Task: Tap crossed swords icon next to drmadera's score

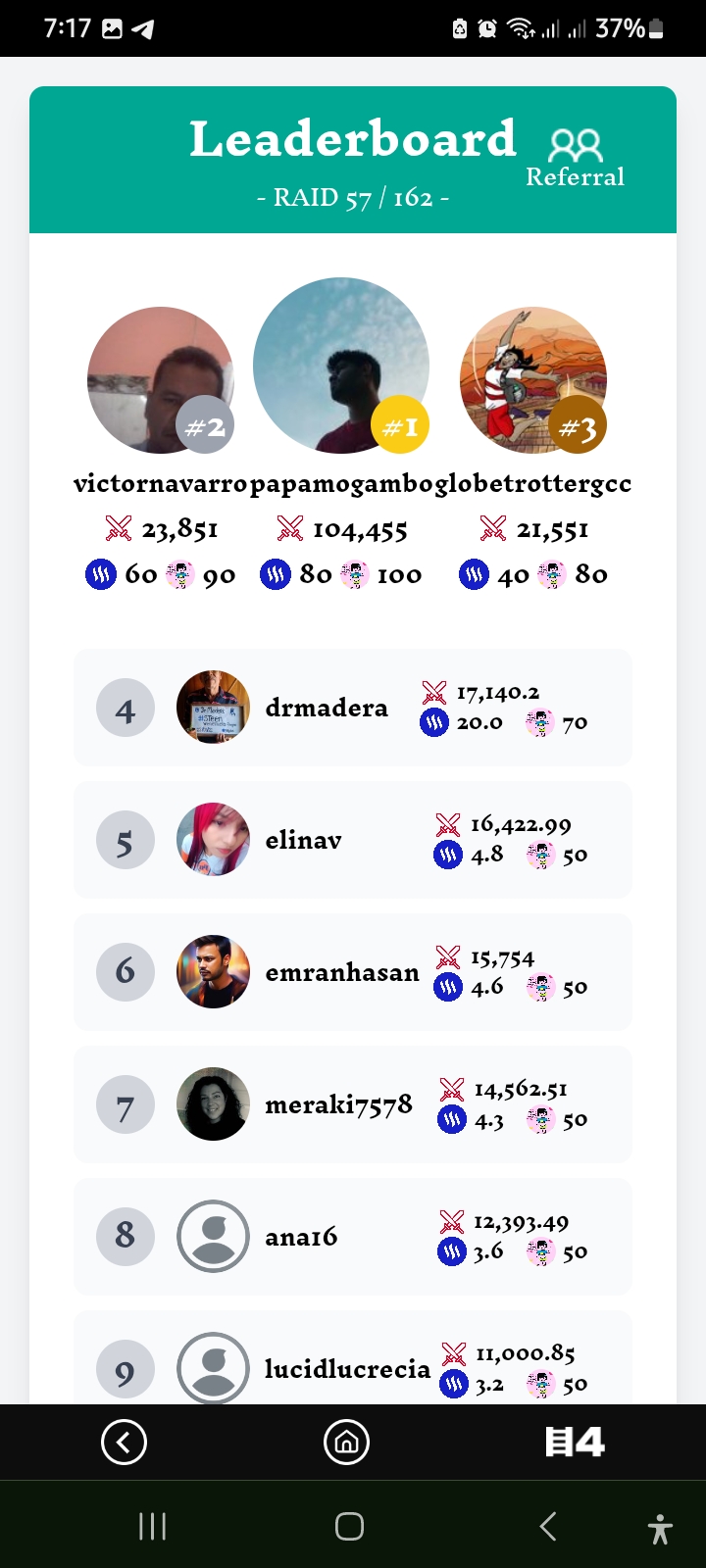Action: [x=434, y=693]
